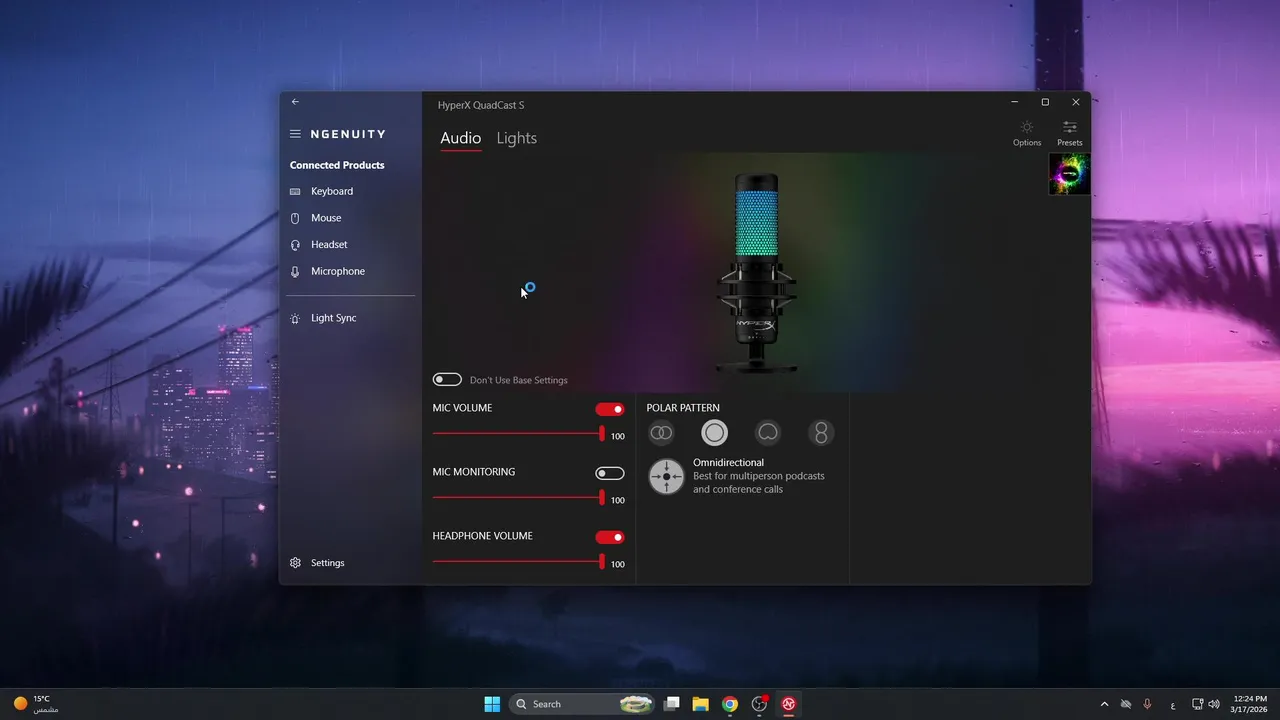The height and width of the screenshot is (720, 1280).
Task: Click the mouse icon in the sidebar
Action: tap(295, 218)
